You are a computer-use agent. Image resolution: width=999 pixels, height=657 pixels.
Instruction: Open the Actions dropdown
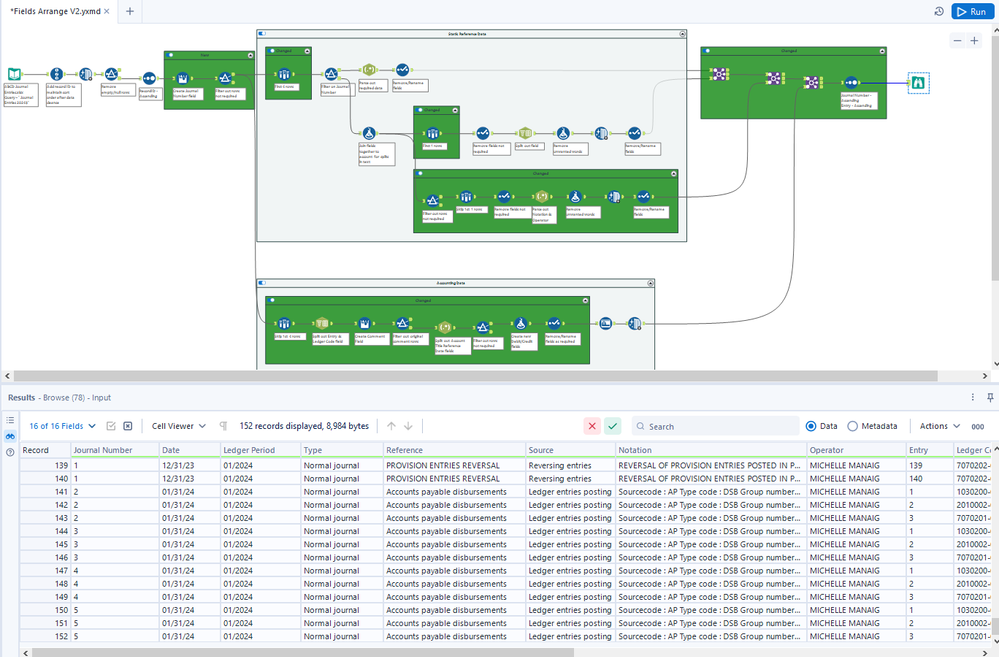pyautogui.click(x=939, y=426)
